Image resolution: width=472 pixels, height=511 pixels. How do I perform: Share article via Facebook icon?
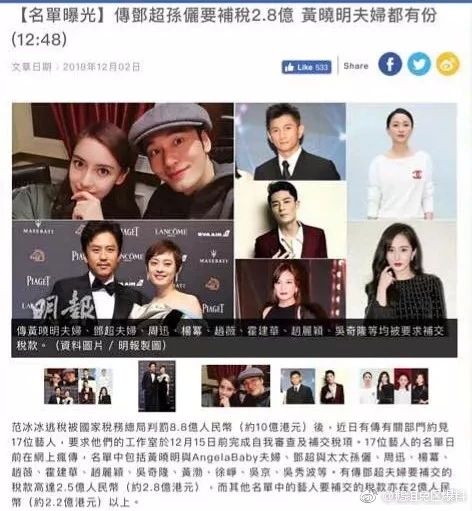(x=390, y=64)
